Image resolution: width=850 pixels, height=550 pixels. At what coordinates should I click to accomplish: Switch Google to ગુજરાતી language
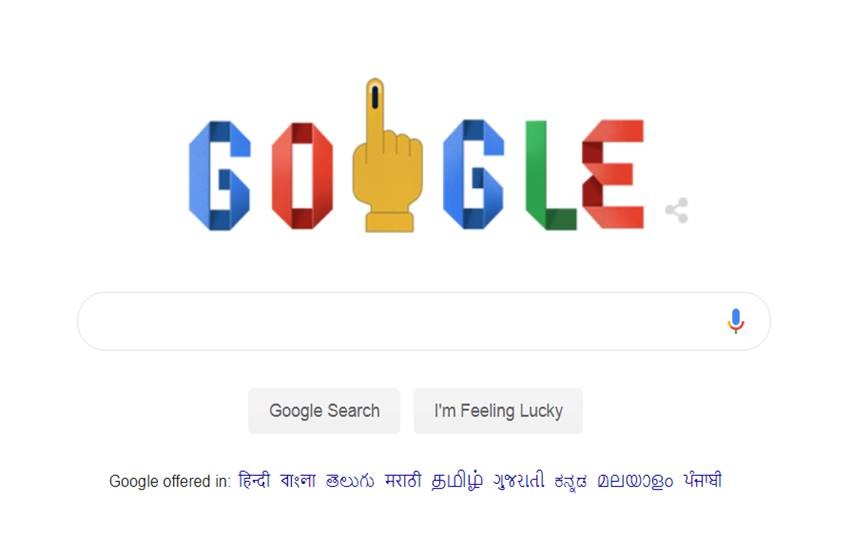point(519,481)
